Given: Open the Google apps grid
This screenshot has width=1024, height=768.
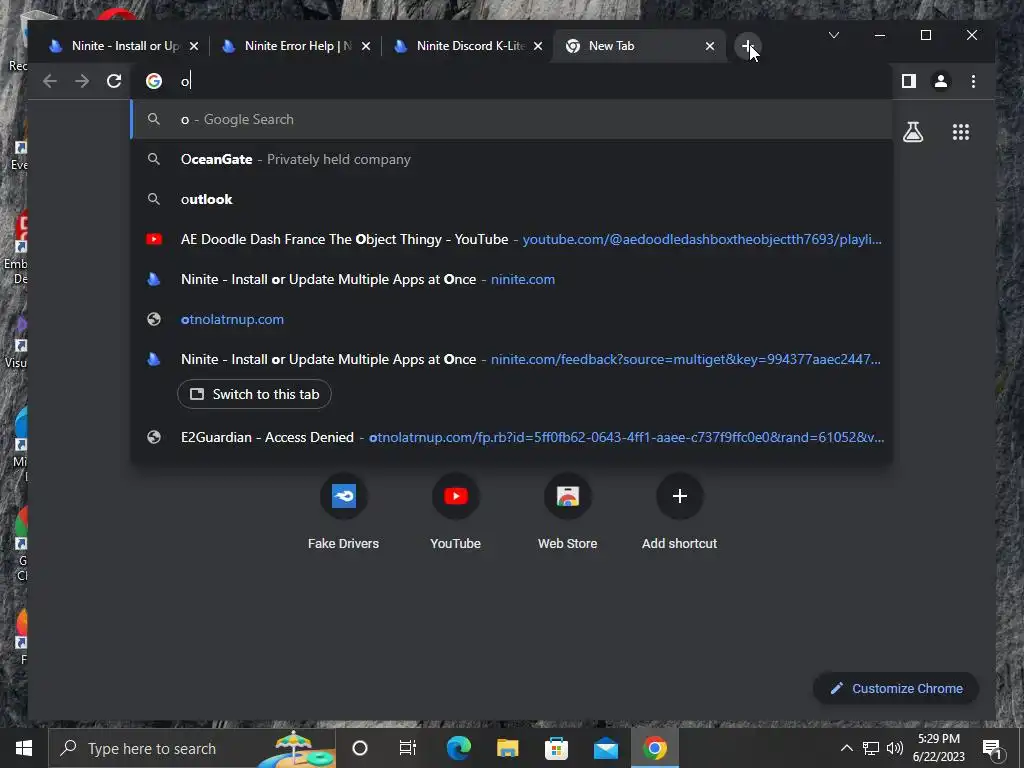Looking at the screenshot, I should pyautogui.click(x=961, y=133).
